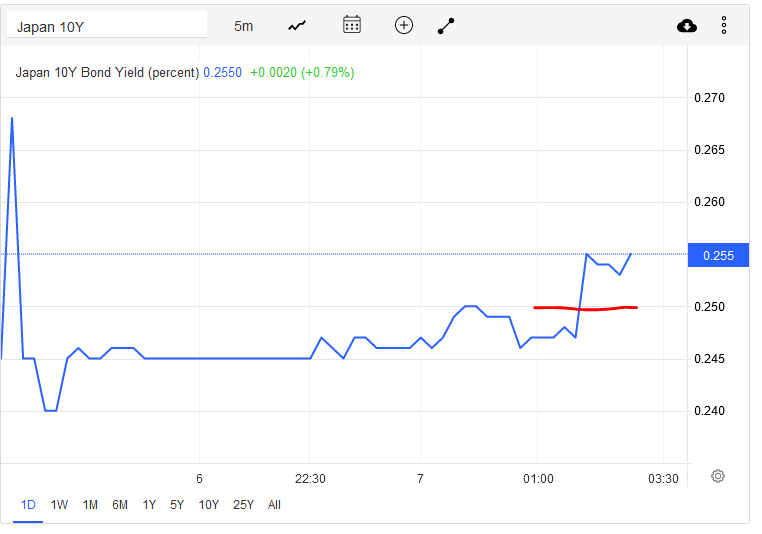Click the 7 date axis label
The width and height of the screenshot is (762, 534).
(420, 479)
